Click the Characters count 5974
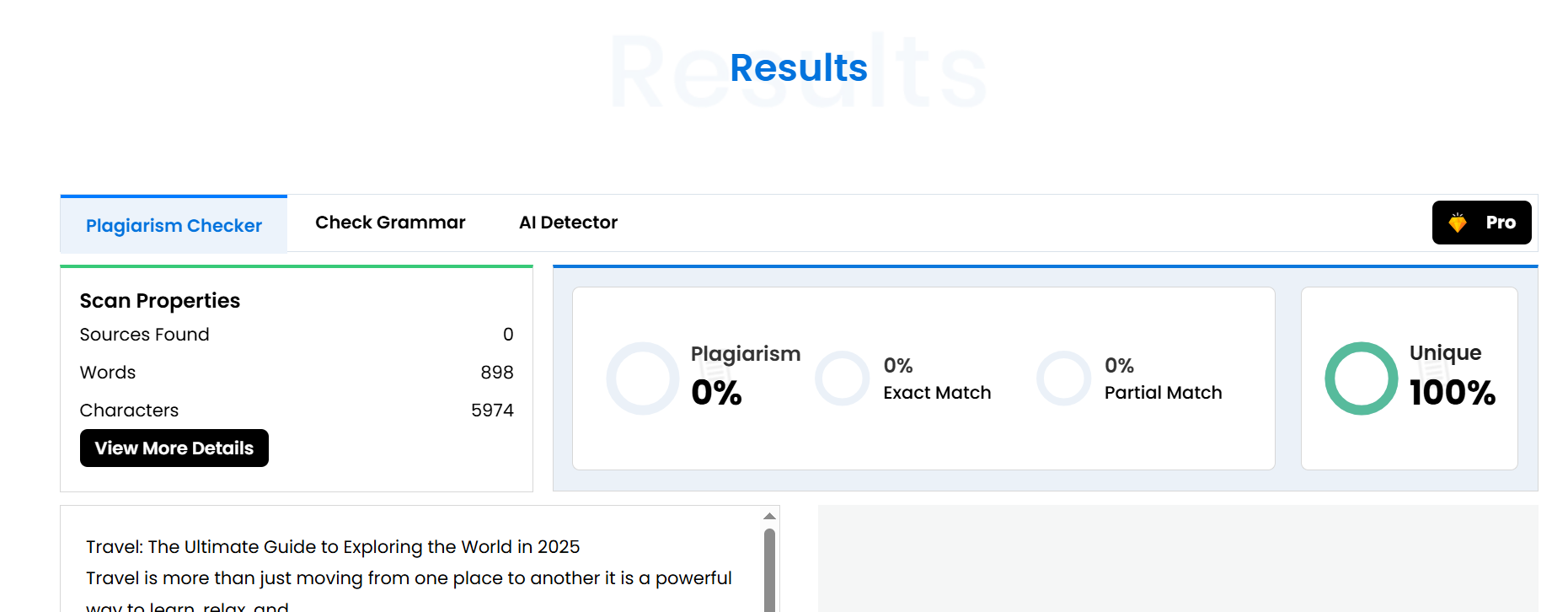1568x612 pixels. [x=492, y=411]
